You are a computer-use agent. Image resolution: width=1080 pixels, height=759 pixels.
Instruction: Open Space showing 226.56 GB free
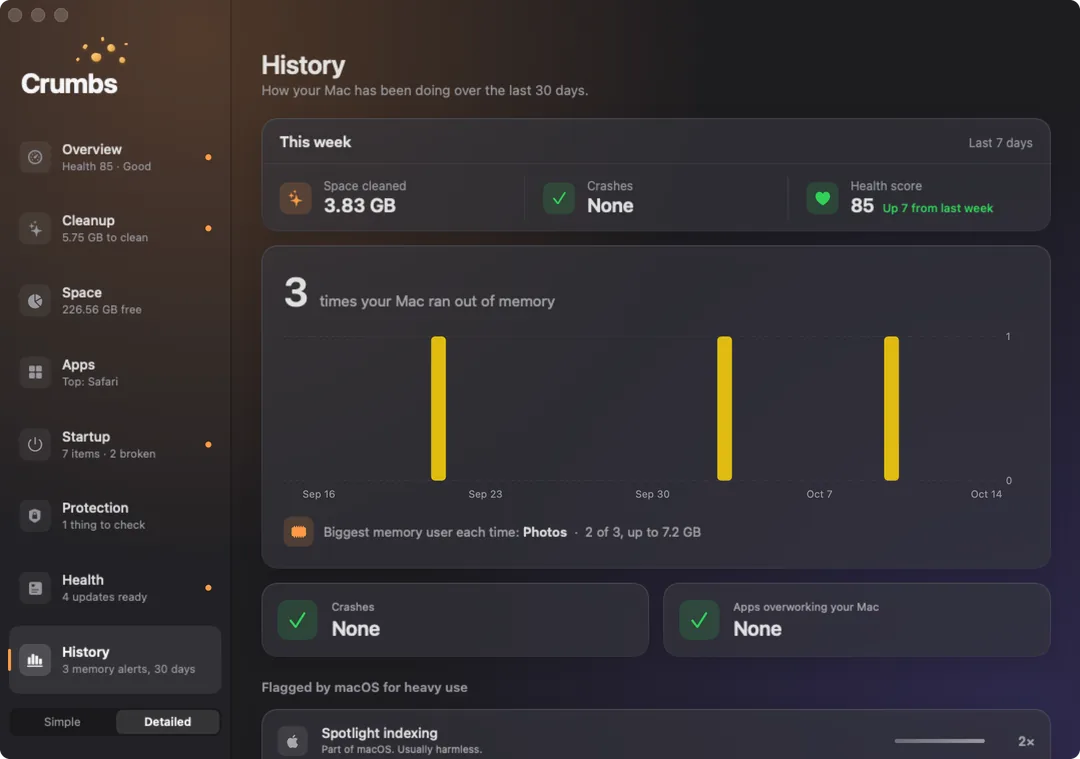pyautogui.click(x=115, y=301)
